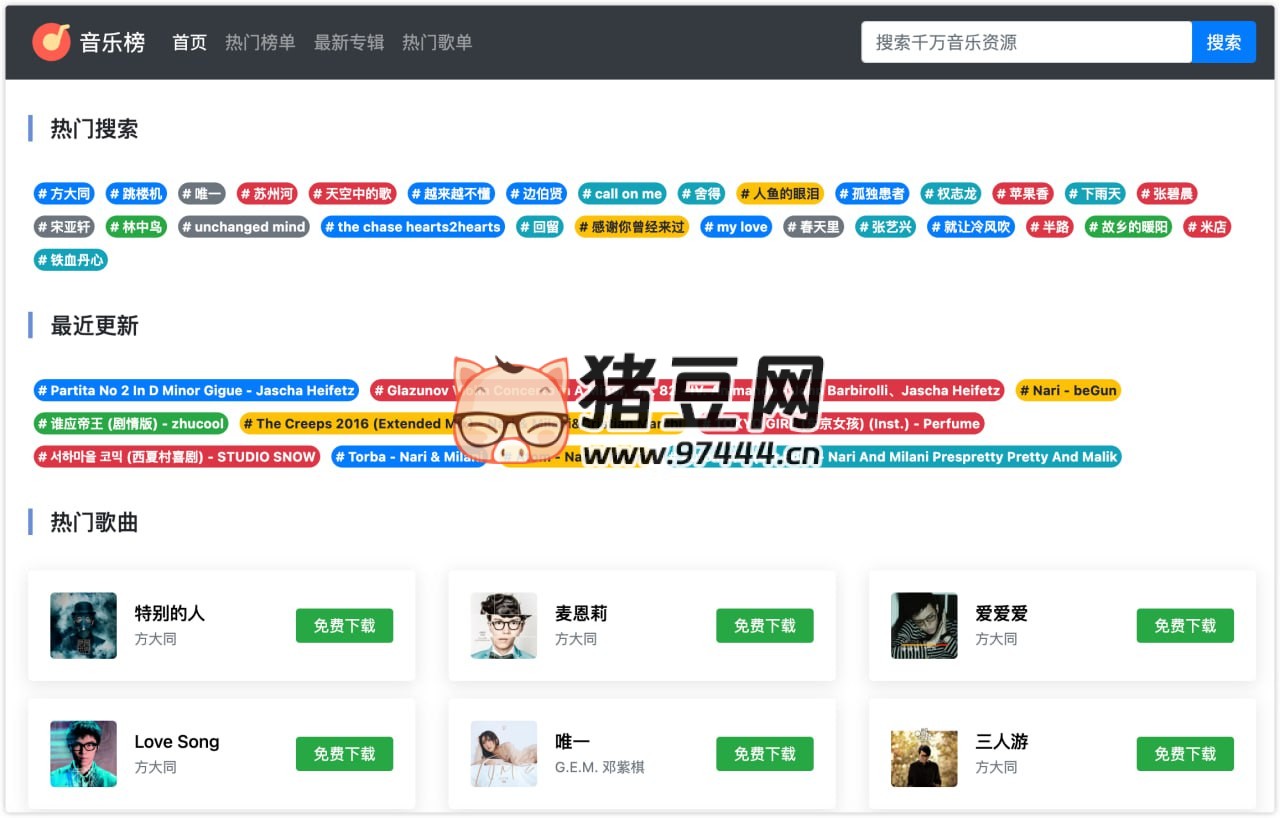This screenshot has width=1280, height=818.
Task: Click the Nari - beGun tag
Action: tap(1068, 390)
